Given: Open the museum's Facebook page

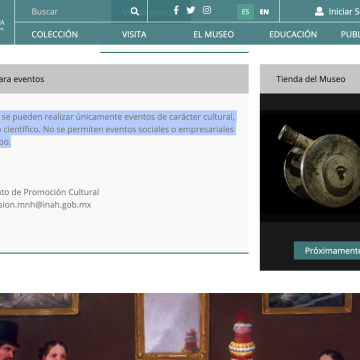Looking at the screenshot, I should [x=176, y=11].
